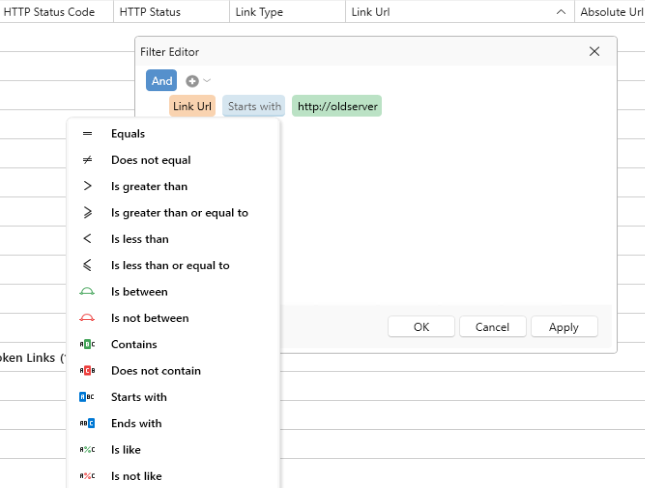This screenshot has width=645, height=488.
Task: Sort by HTTP Status Code column
Action: (56, 12)
